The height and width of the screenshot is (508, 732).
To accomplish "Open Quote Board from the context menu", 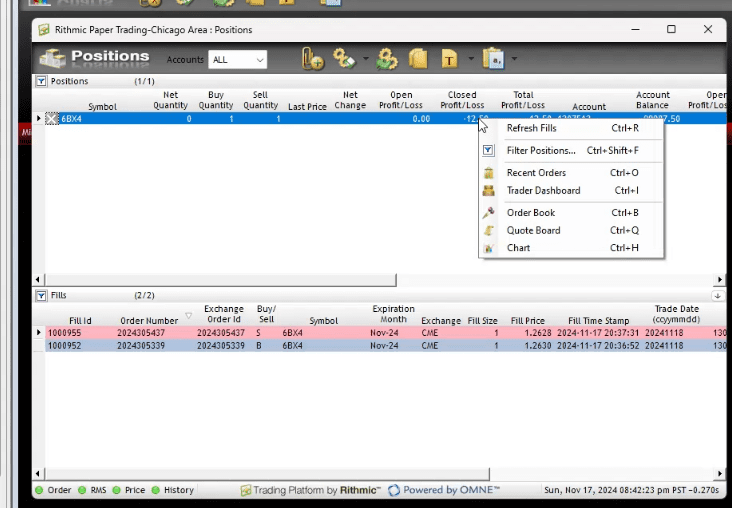I will click(533, 231).
